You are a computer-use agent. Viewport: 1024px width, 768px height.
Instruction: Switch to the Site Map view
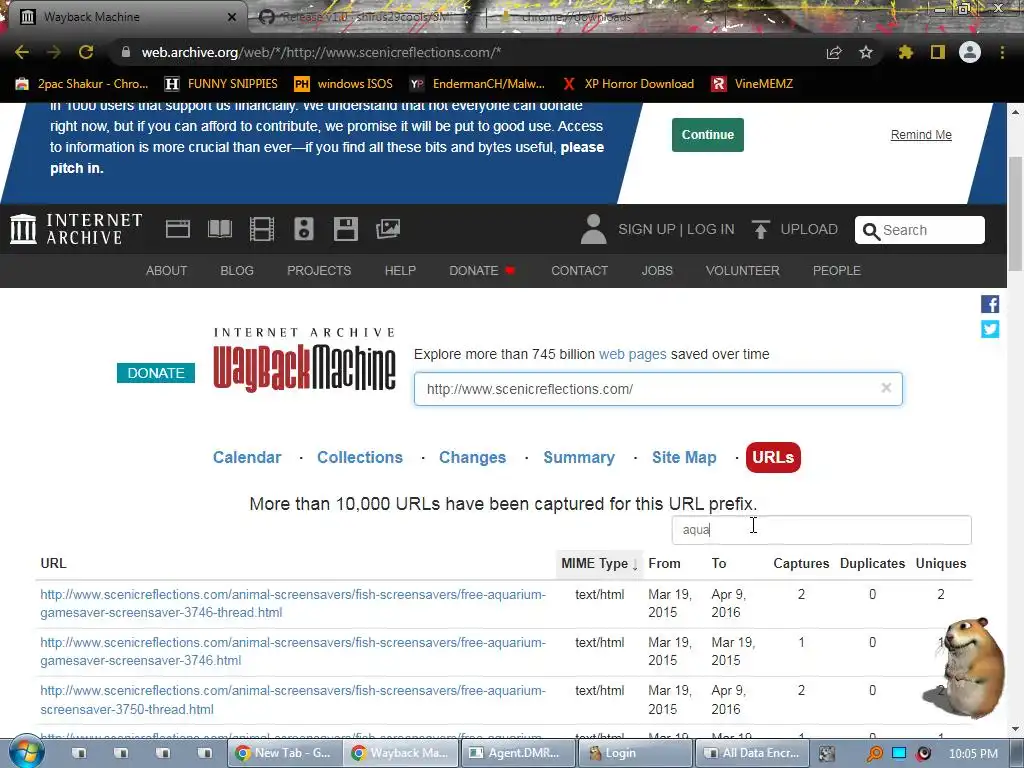point(684,457)
